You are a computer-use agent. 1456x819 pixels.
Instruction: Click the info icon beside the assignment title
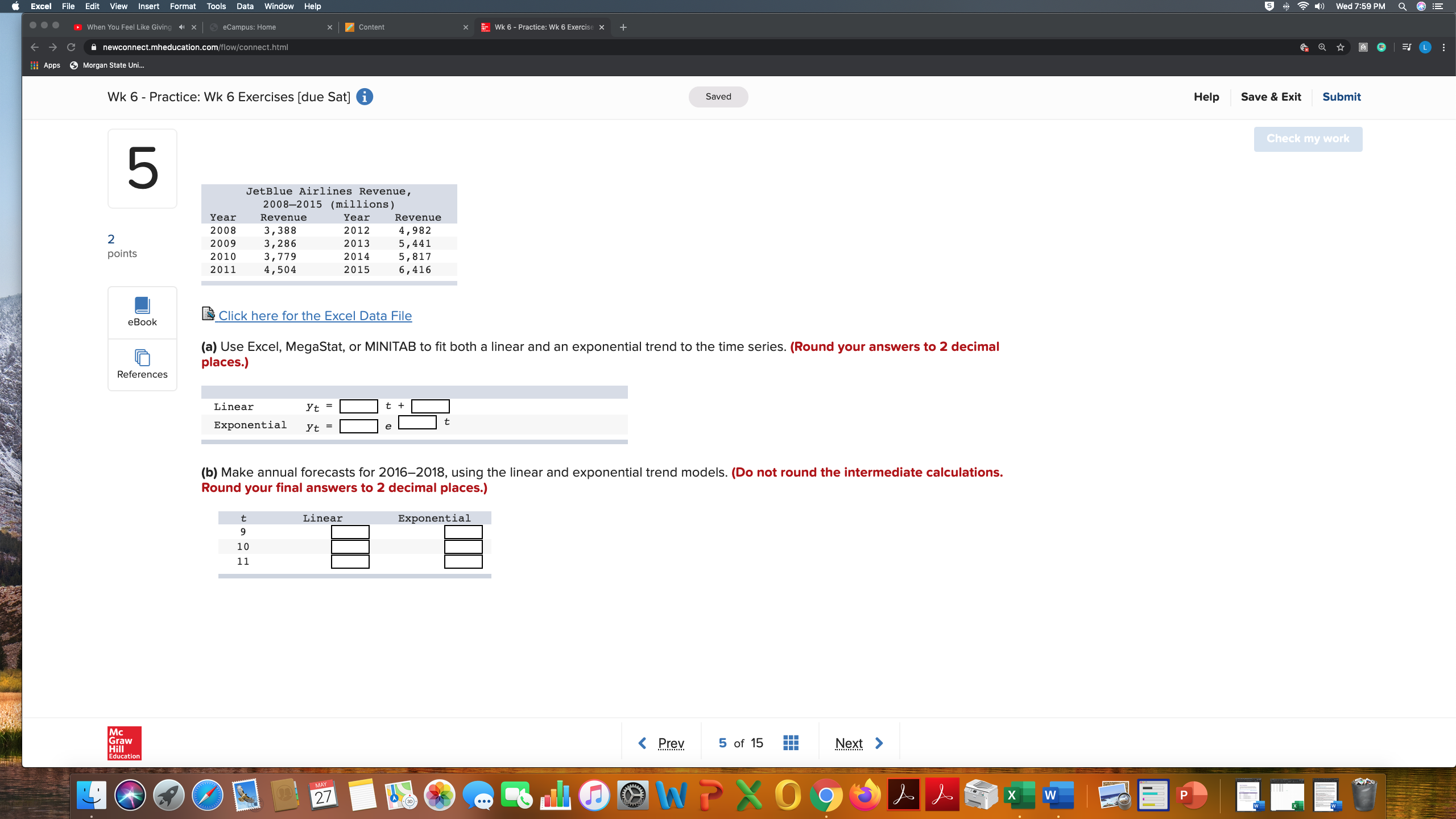point(365,97)
